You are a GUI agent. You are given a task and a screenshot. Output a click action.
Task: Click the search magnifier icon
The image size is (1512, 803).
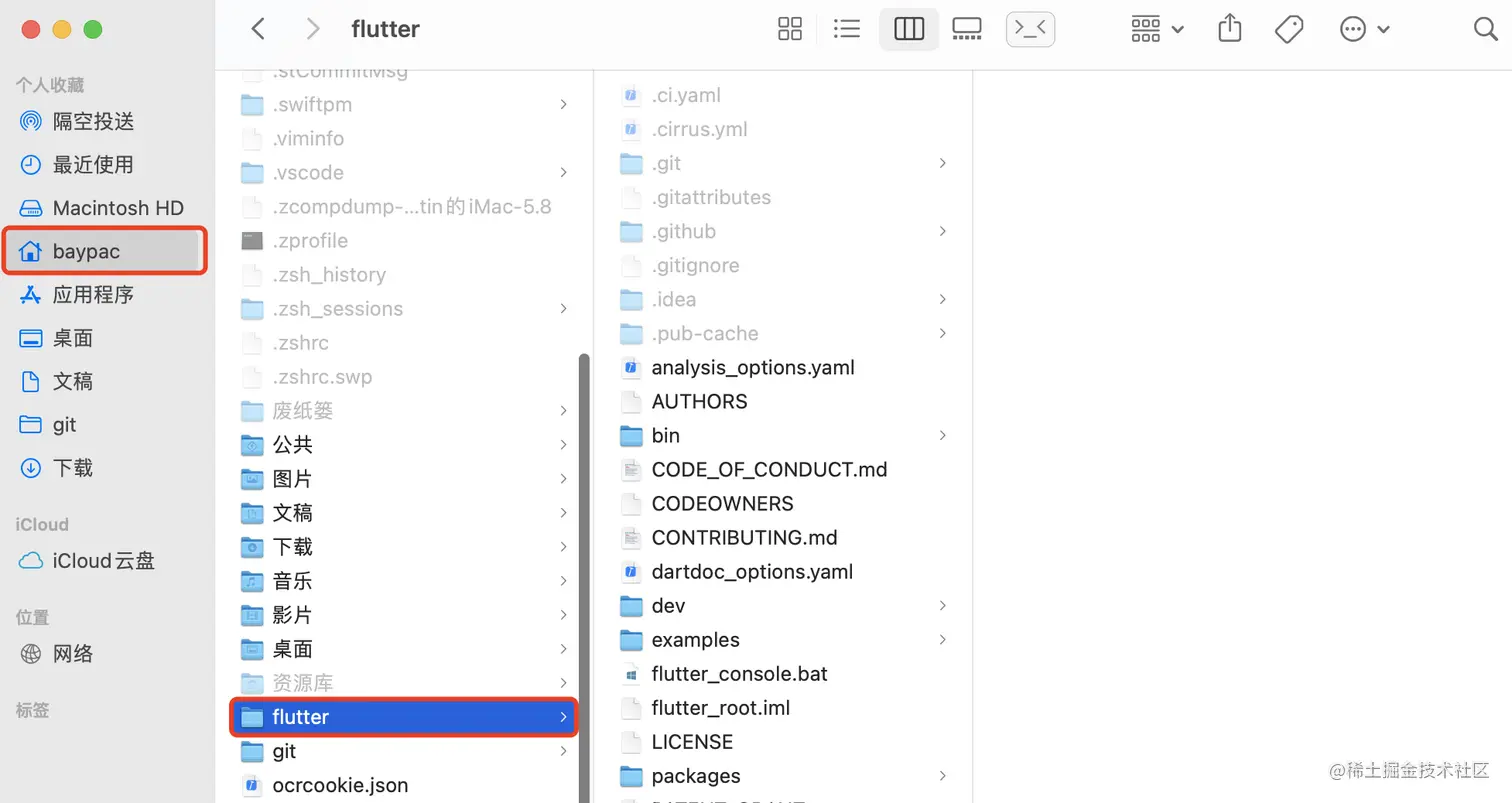(x=1485, y=29)
